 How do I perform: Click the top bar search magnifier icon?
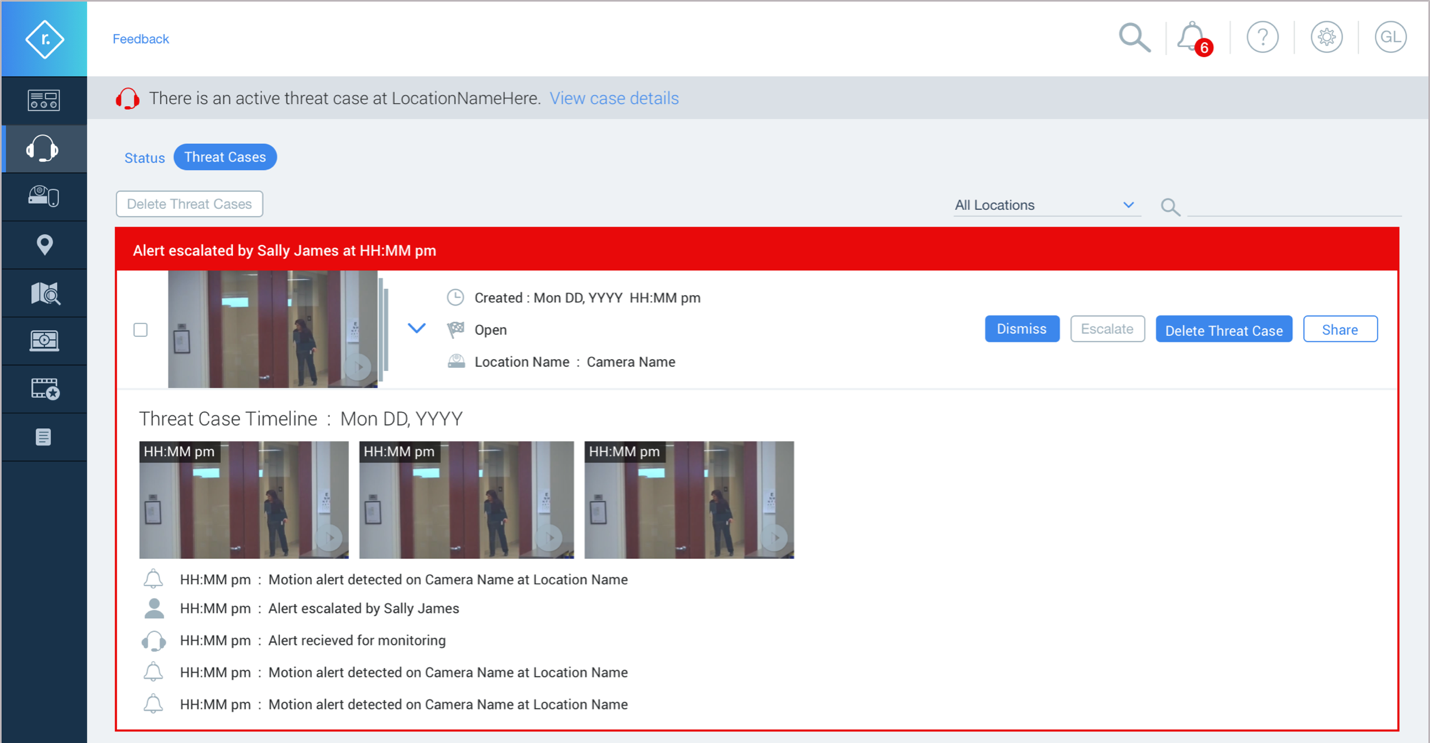pos(1134,38)
